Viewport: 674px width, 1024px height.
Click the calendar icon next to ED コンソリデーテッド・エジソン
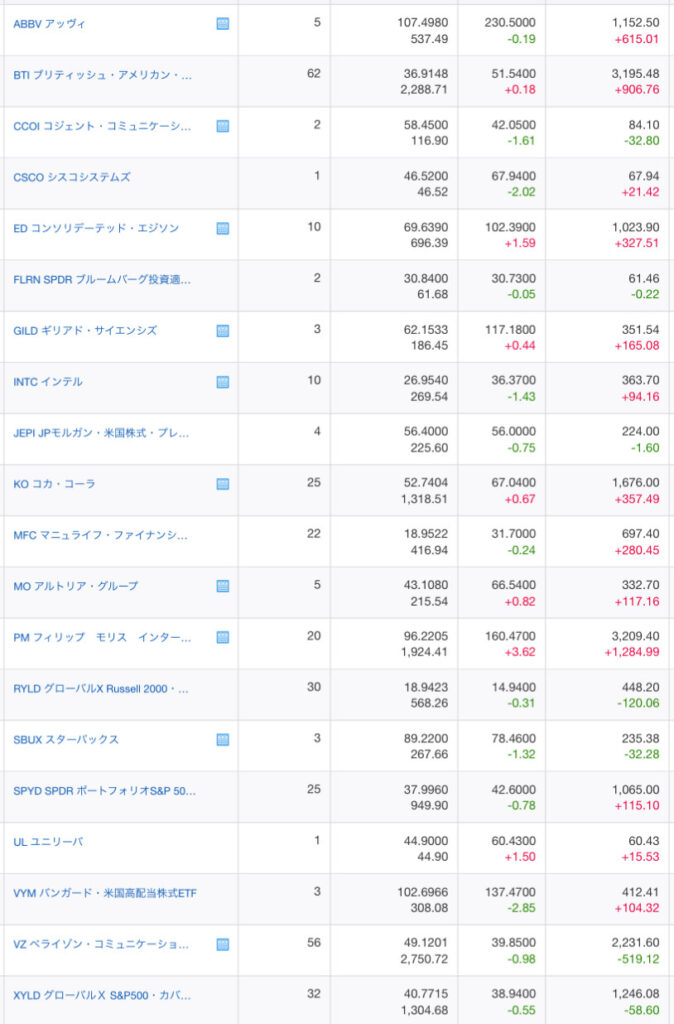[x=223, y=228]
